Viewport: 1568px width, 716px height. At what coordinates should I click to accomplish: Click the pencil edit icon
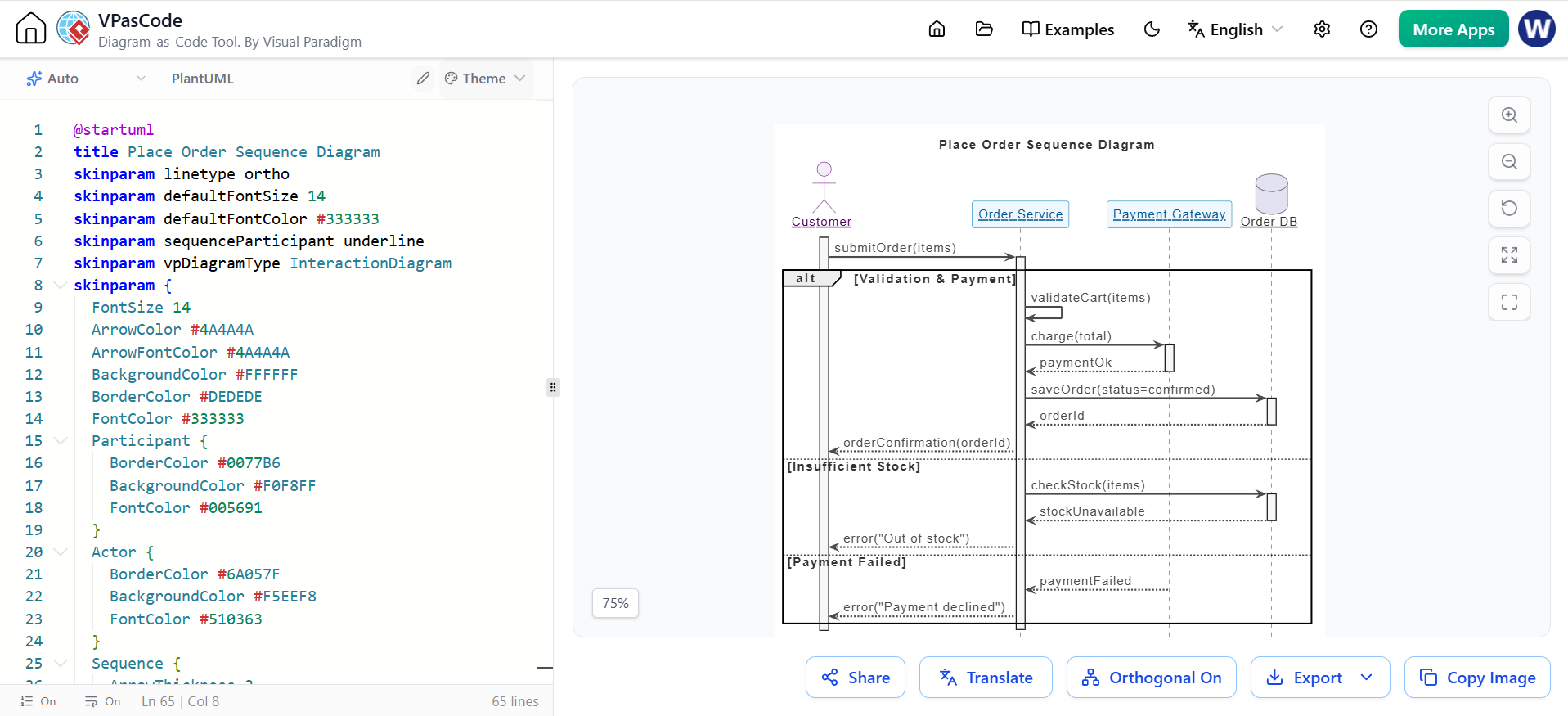click(423, 79)
